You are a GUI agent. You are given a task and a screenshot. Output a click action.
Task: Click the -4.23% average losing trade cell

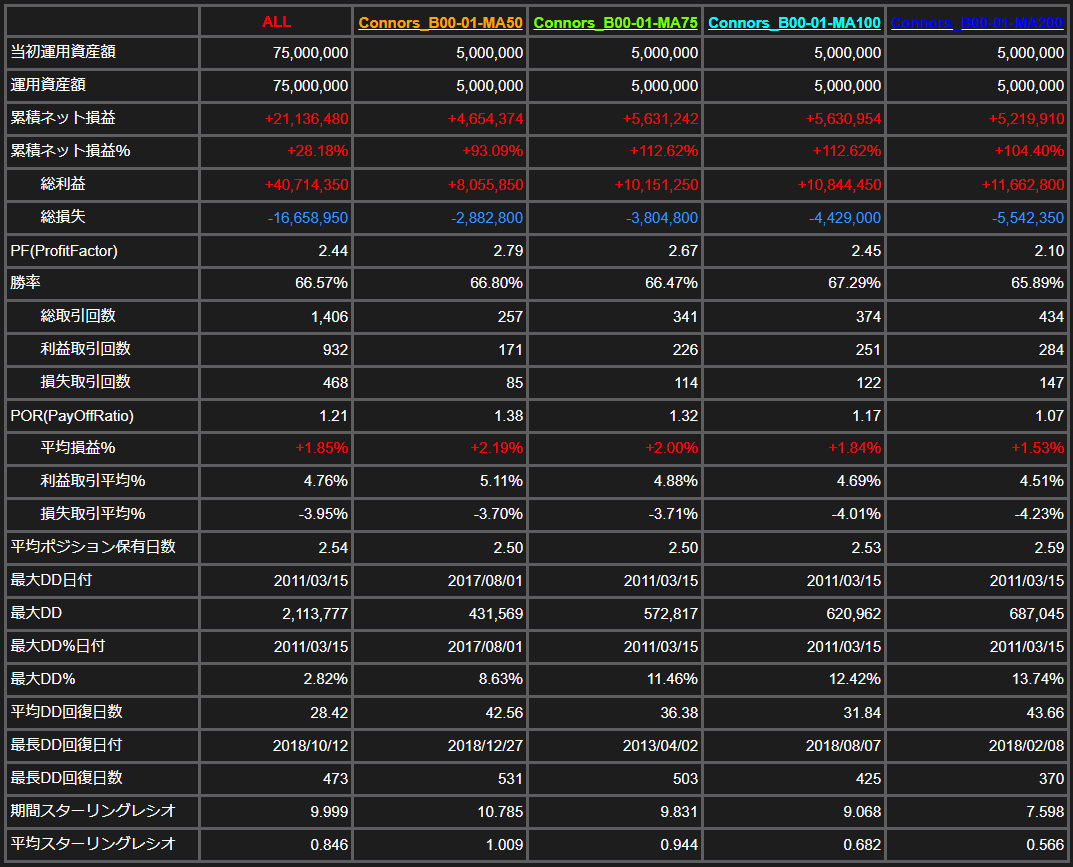point(1039,514)
